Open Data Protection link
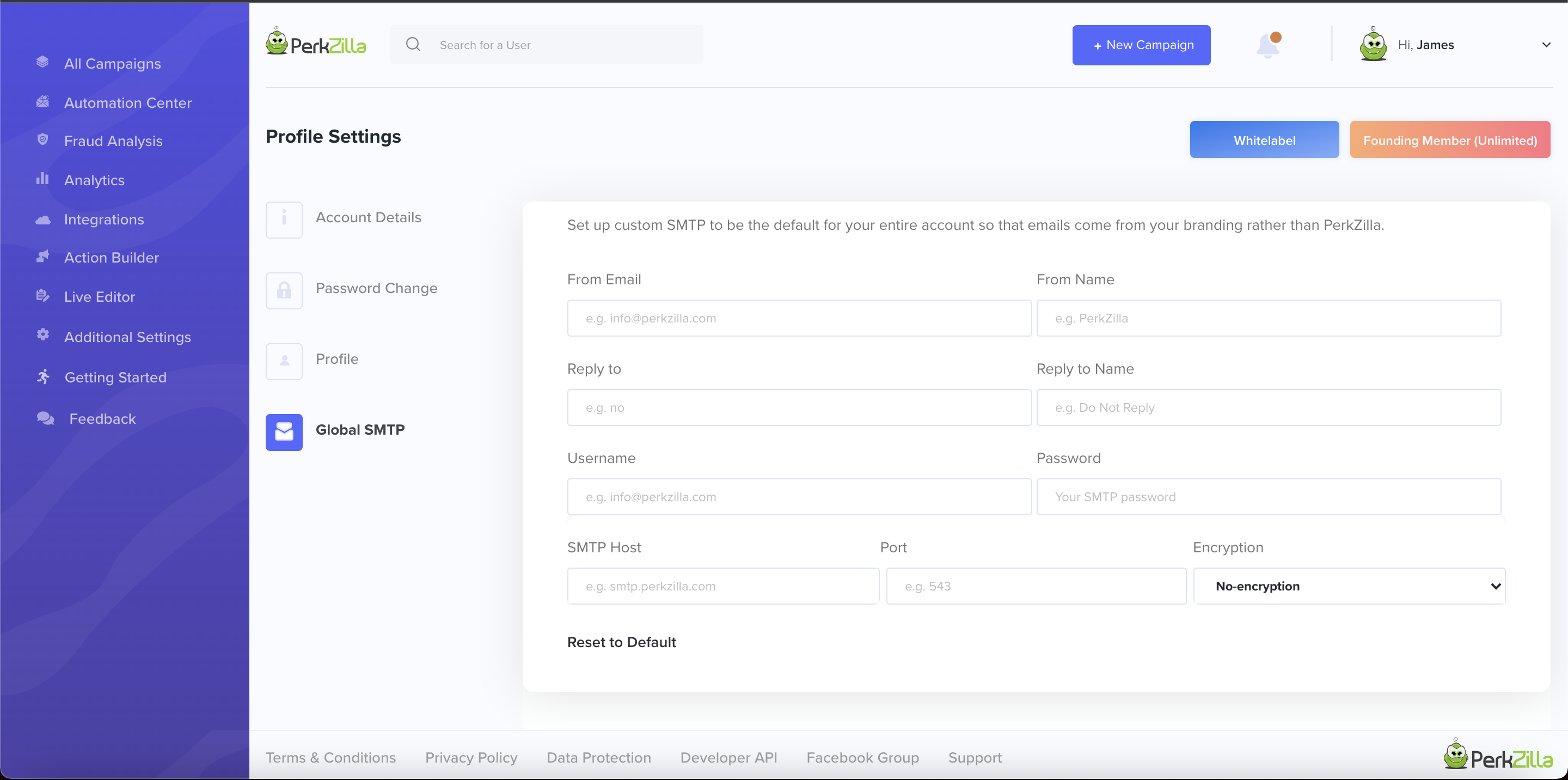This screenshot has height=780, width=1568. tap(599, 758)
